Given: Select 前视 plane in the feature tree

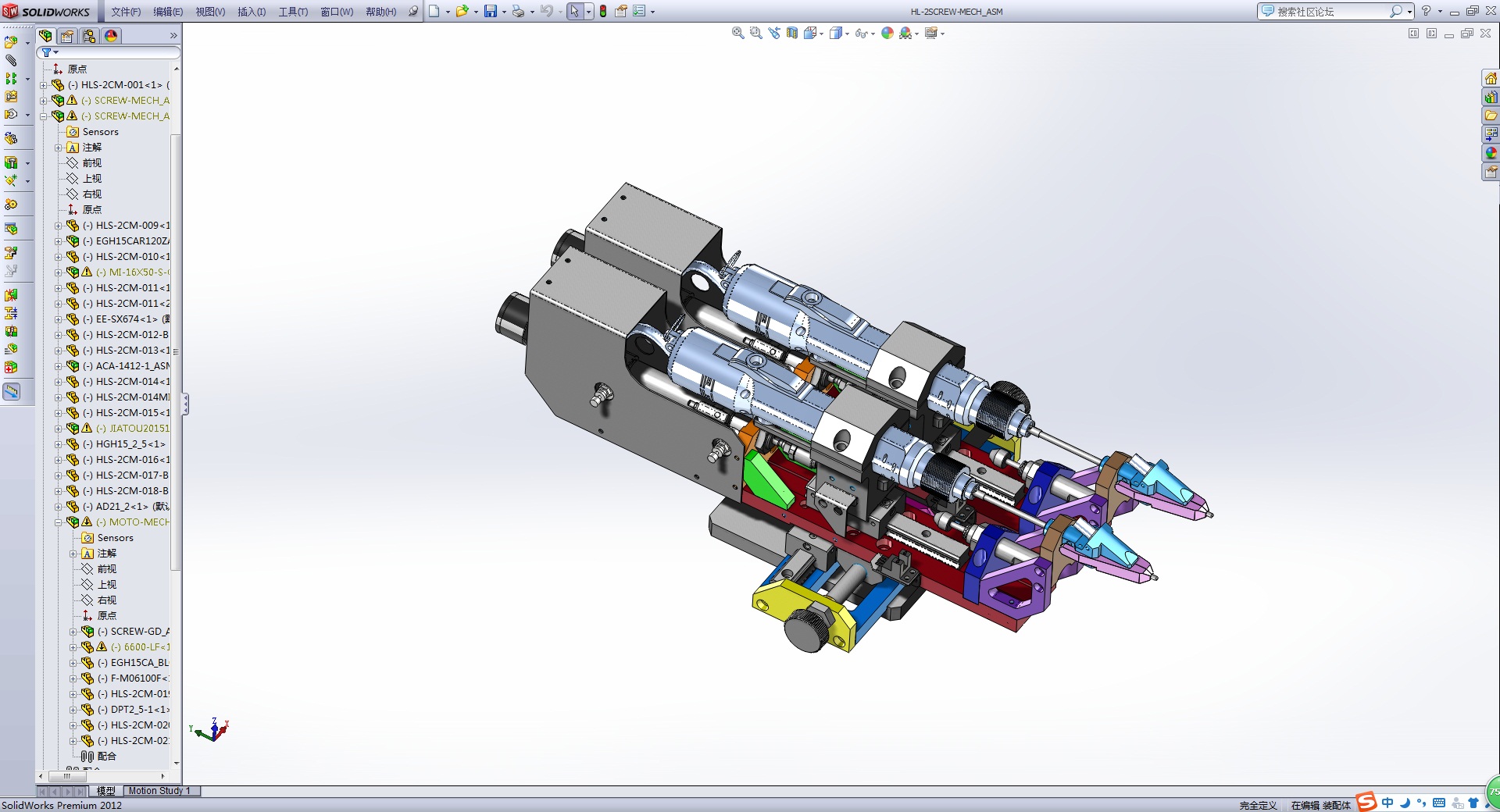Looking at the screenshot, I should pos(91,163).
